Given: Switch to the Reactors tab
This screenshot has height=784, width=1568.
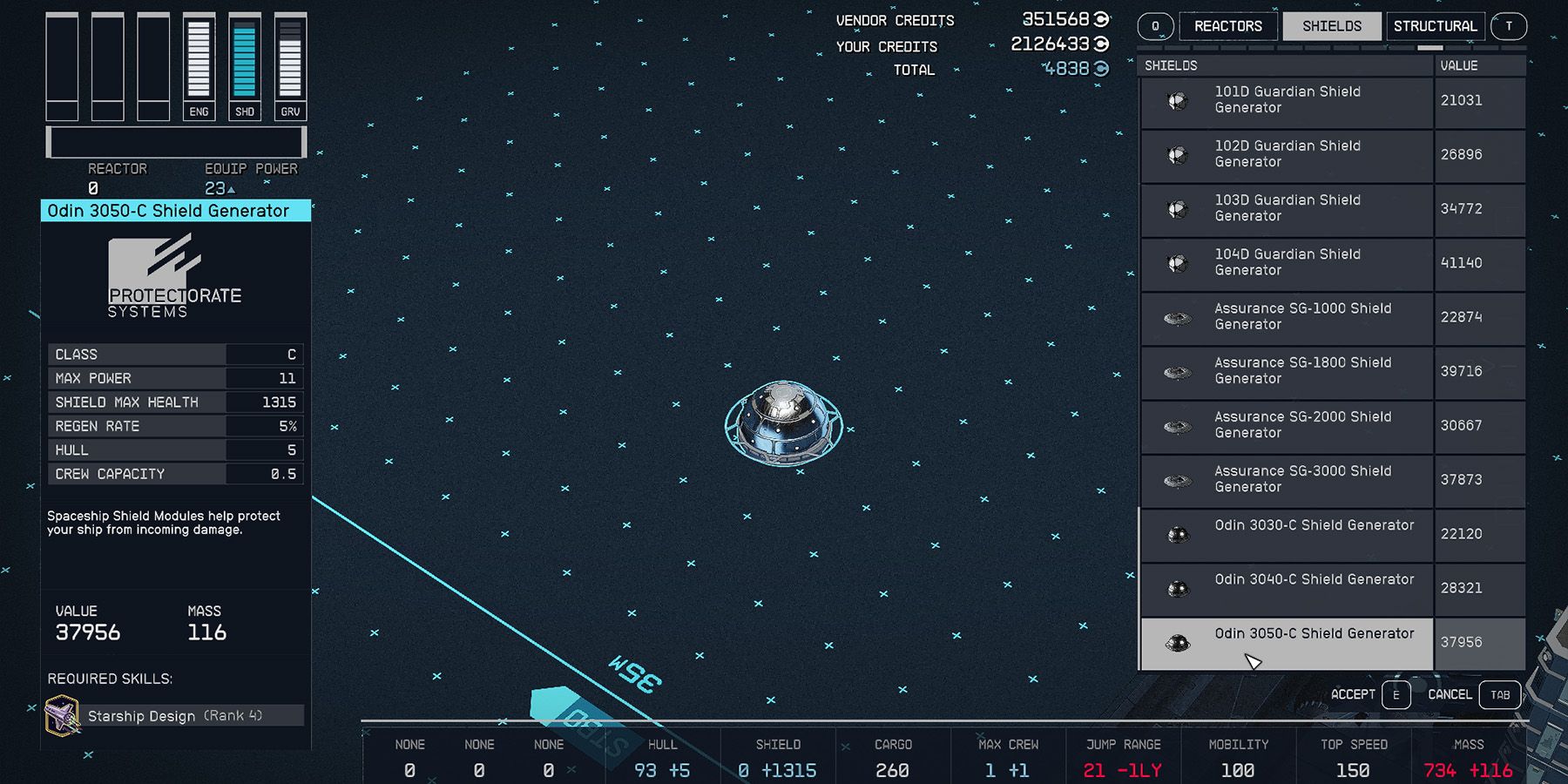Looking at the screenshot, I should coord(1227,26).
